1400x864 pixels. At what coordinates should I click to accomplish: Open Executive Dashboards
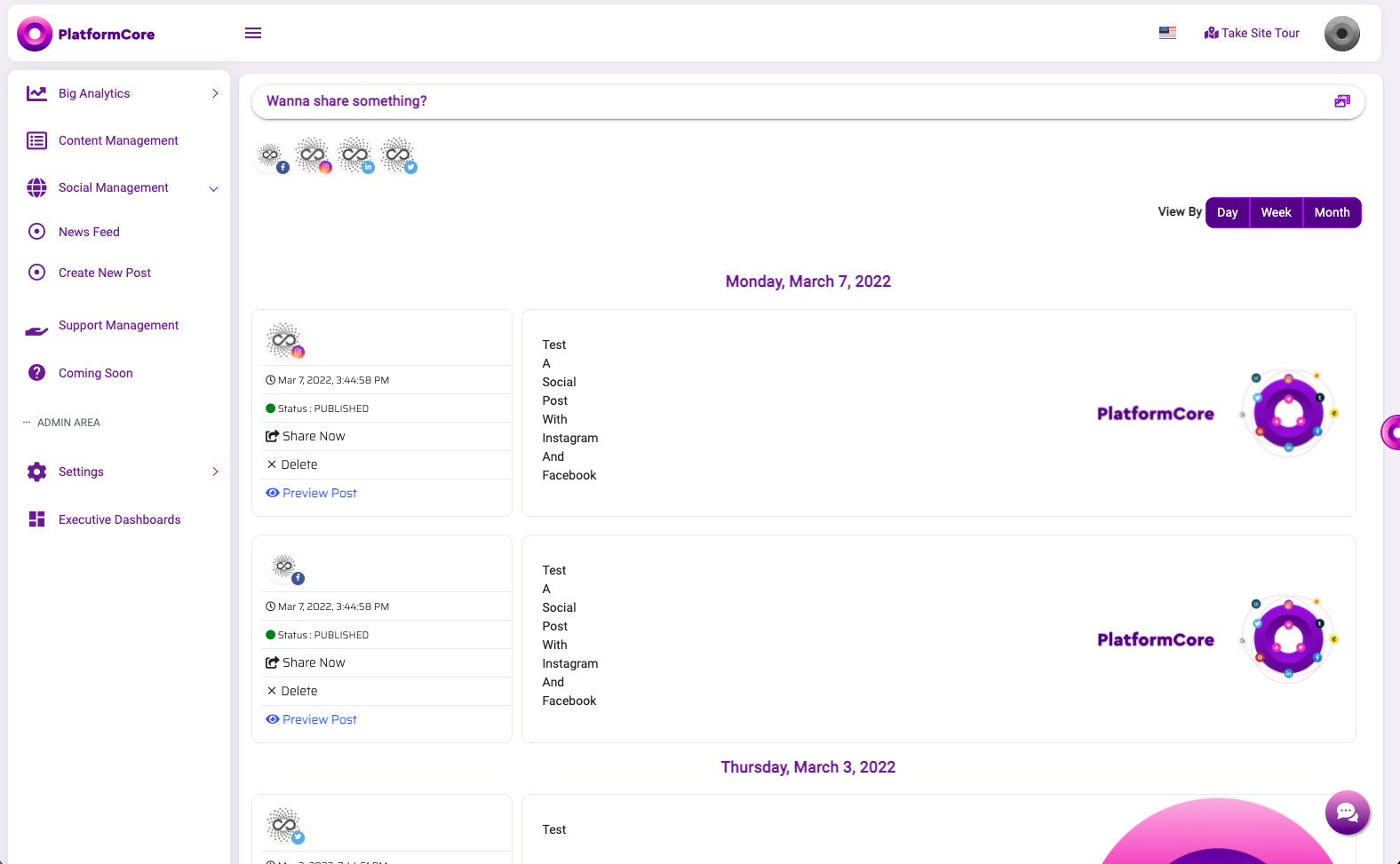click(x=119, y=519)
